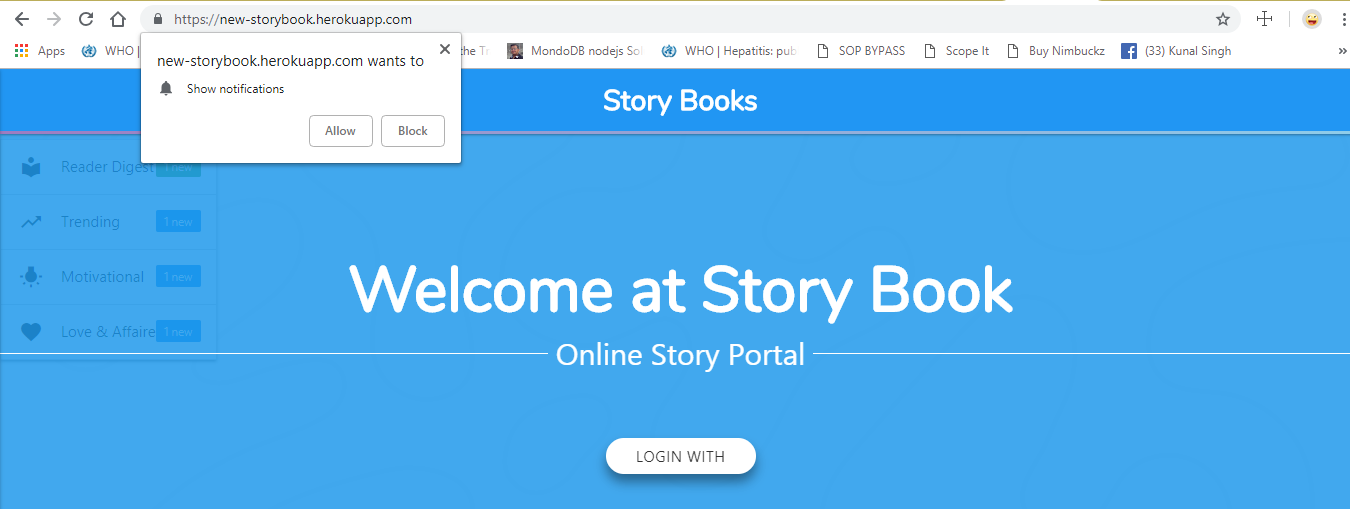Image resolution: width=1350 pixels, height=509 pixels.
Task: Click the address bar URL field
Action: (x=690, y=19)
